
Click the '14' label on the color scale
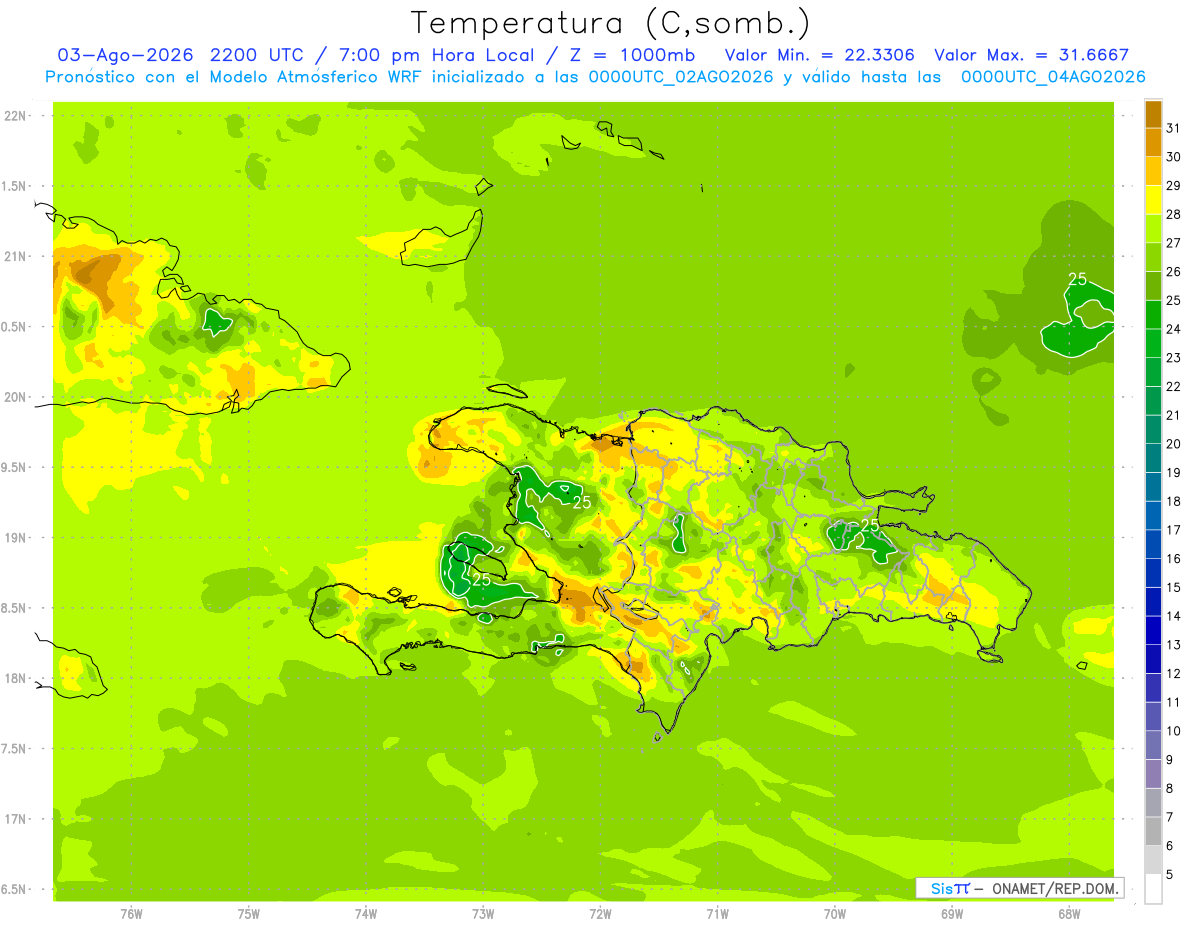[1174, 616]
